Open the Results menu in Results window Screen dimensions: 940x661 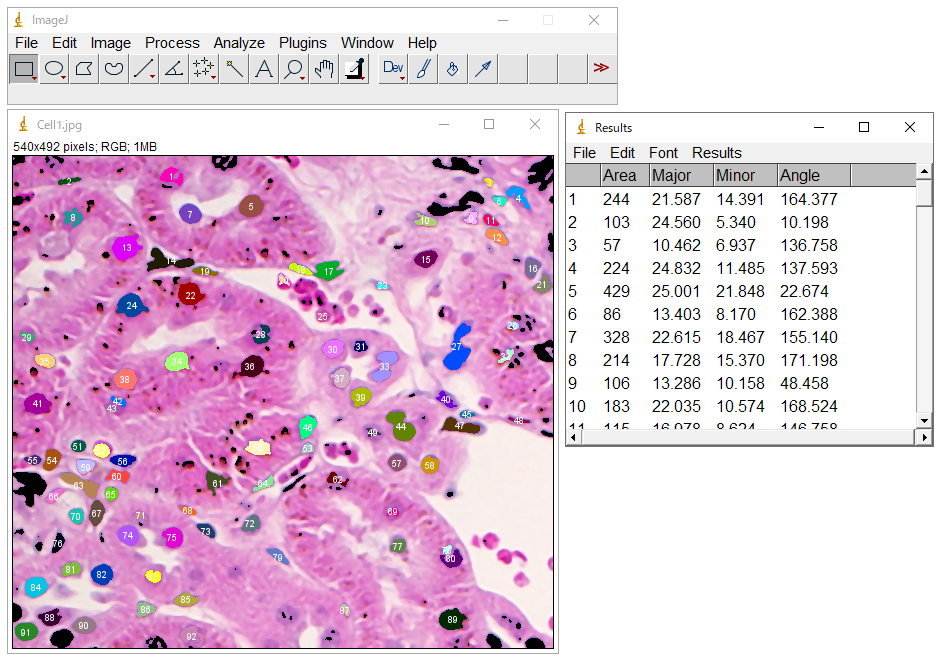click(x=716, y=153)
